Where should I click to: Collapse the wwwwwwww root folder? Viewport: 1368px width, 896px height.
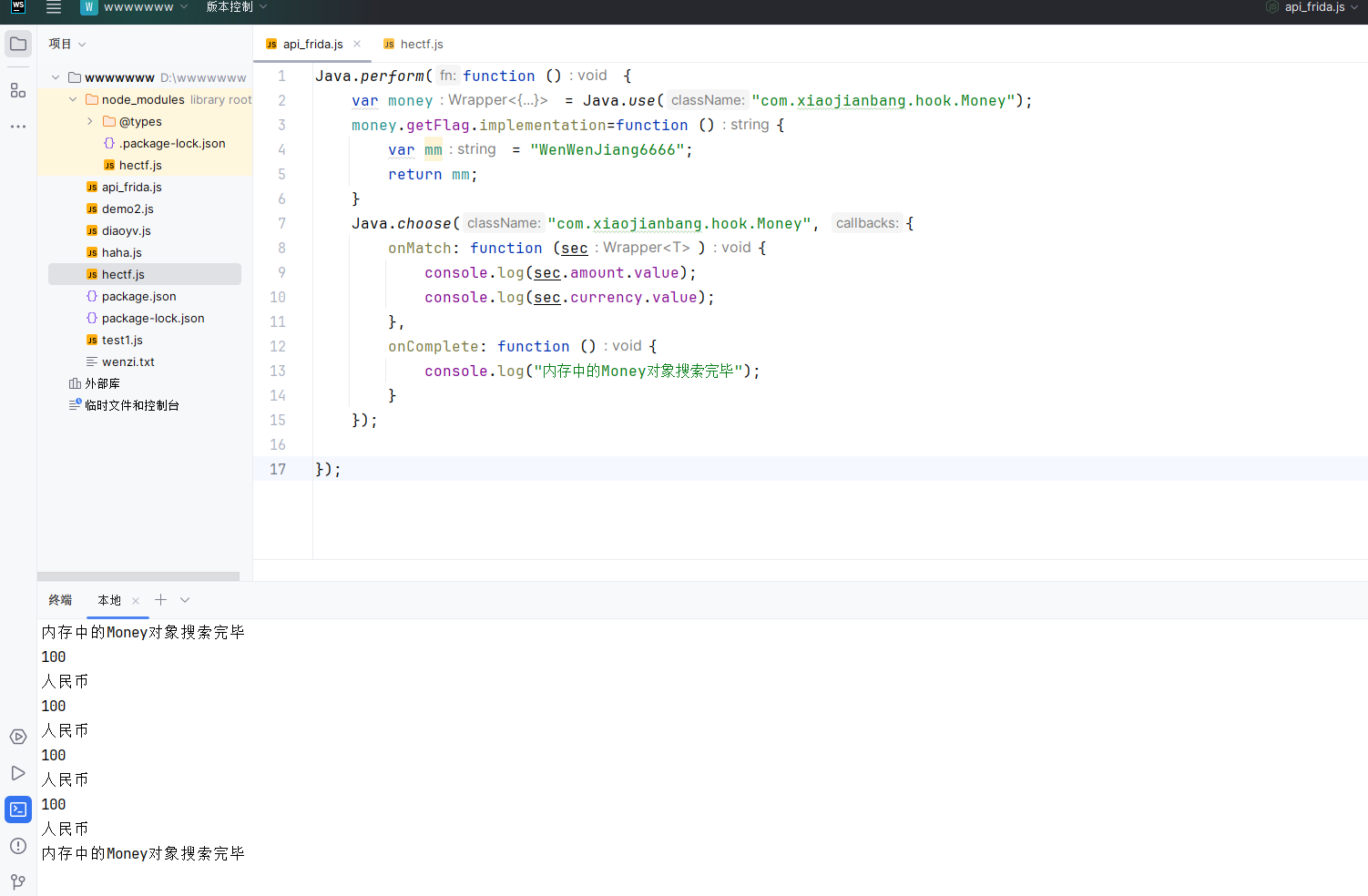click(x=56, y=77)
